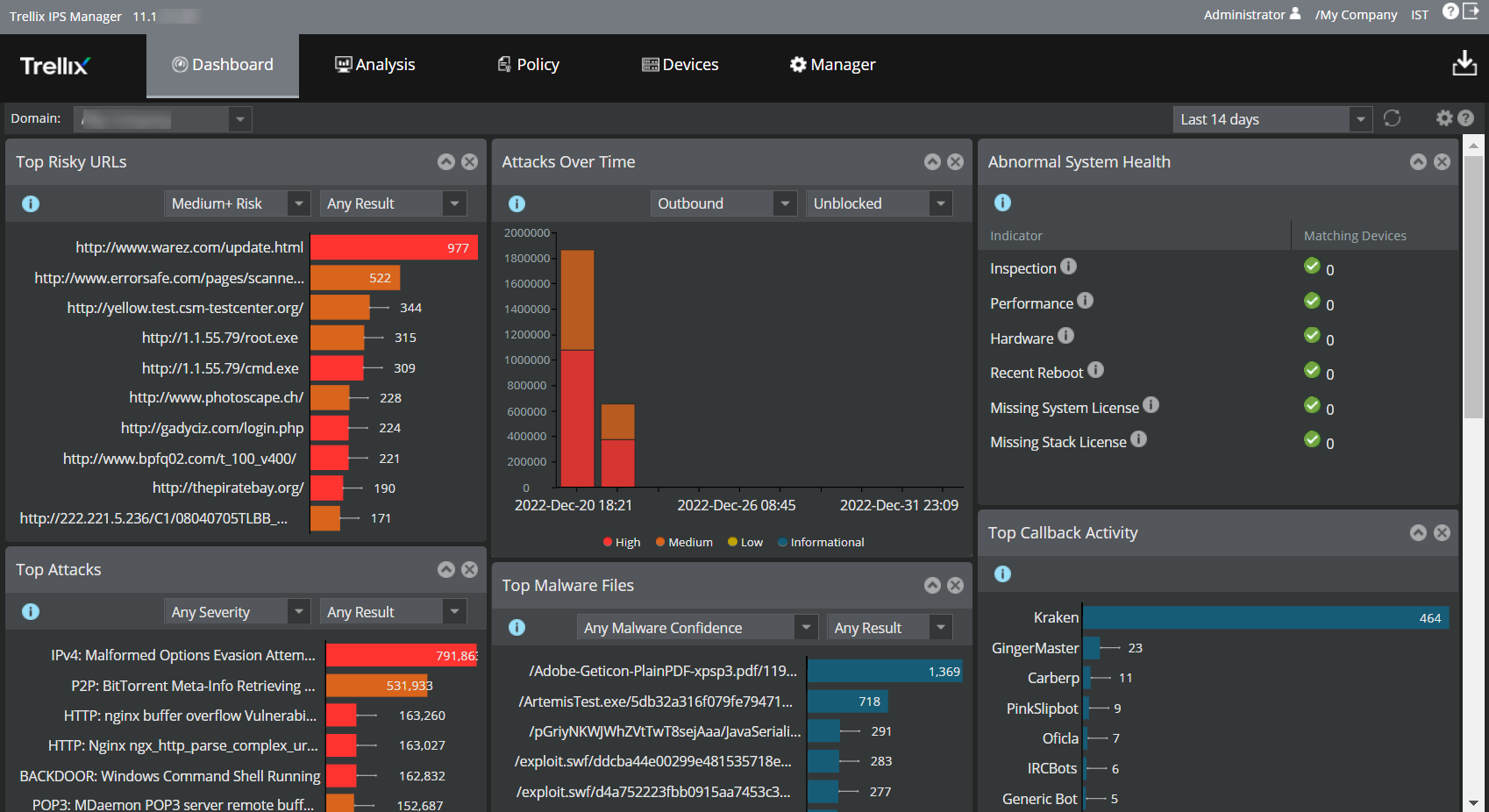Screen dimensions: 1489x812
Task: Toggle the Low severity legend item
Action: click(745, 542)
